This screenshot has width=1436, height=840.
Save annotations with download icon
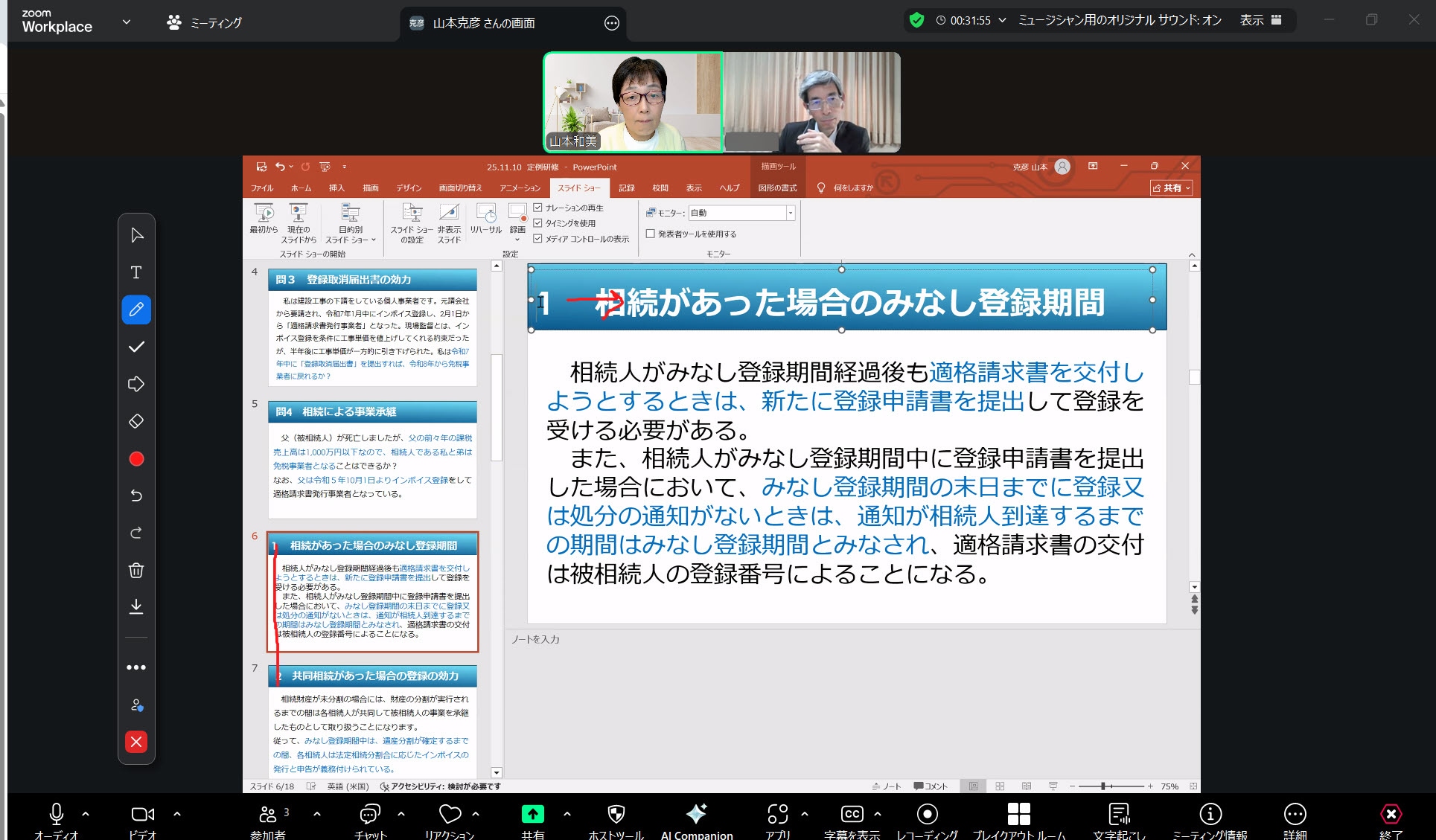136,607
